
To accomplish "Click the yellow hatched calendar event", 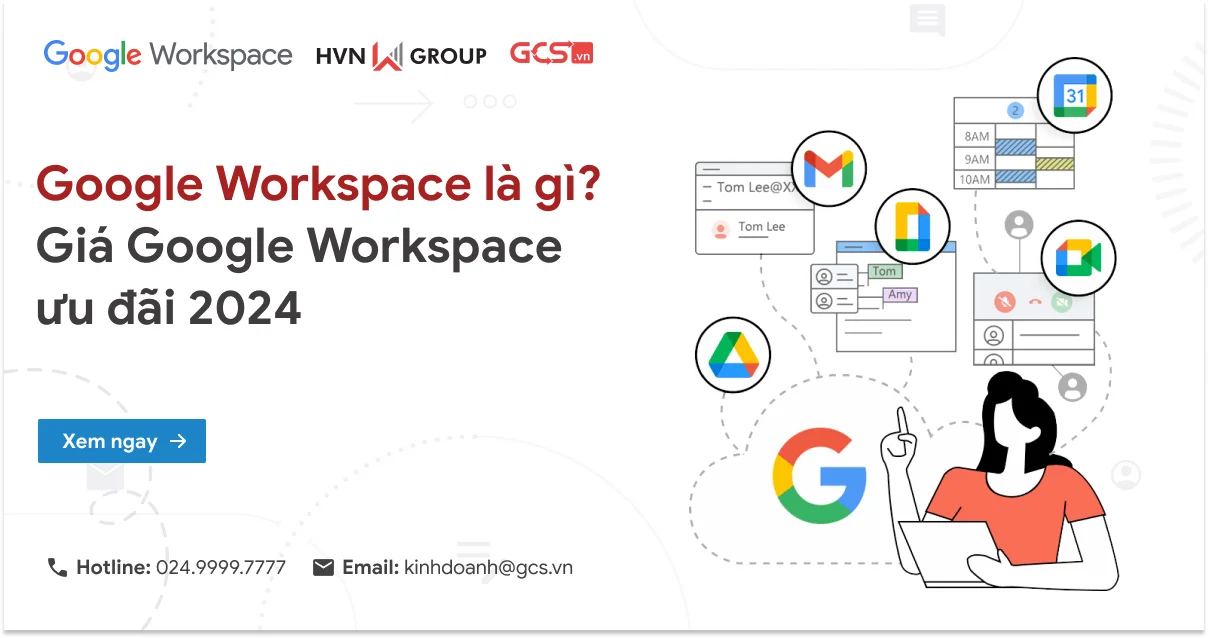I will click(x=1055, y=163).
